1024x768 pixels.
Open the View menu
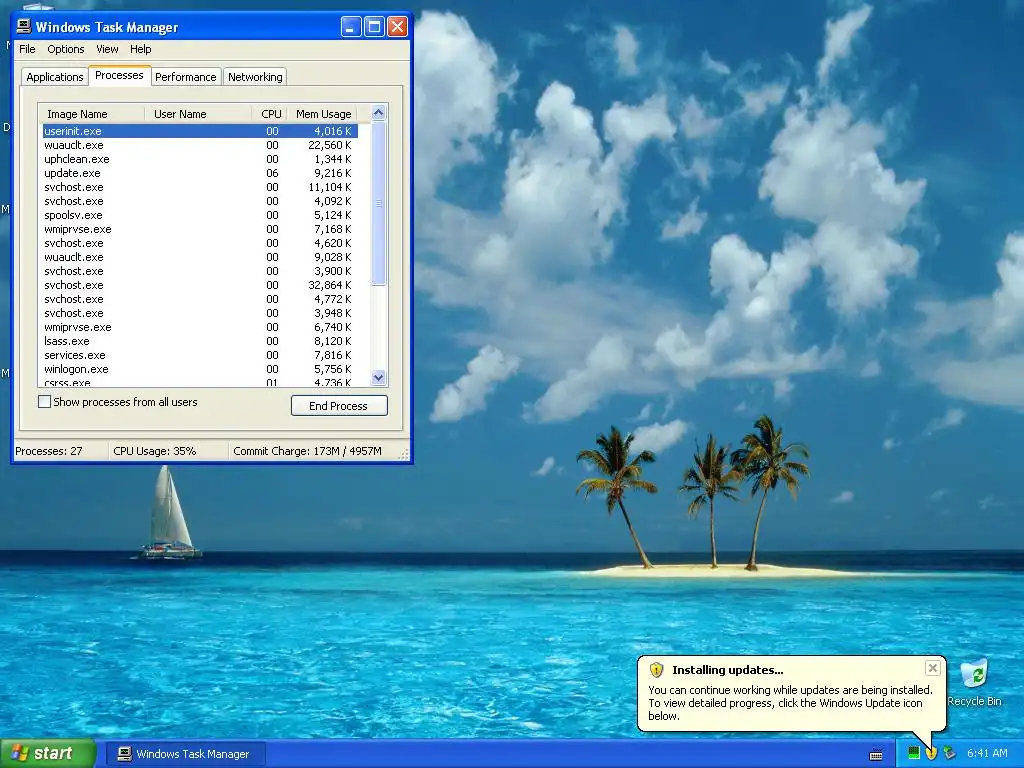(x=107, y=49)
